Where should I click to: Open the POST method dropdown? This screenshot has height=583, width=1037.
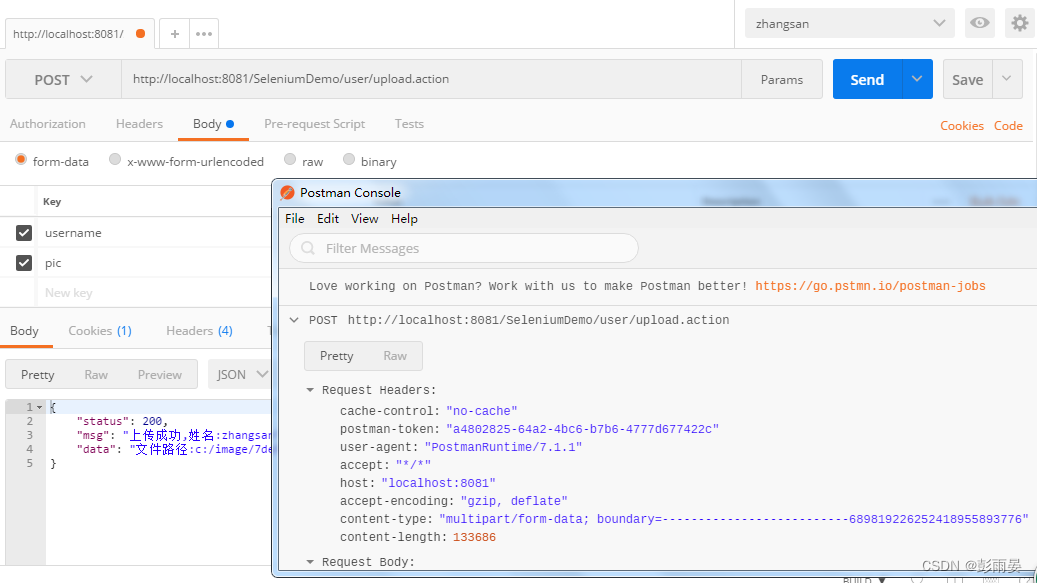[x=63, y=79]
